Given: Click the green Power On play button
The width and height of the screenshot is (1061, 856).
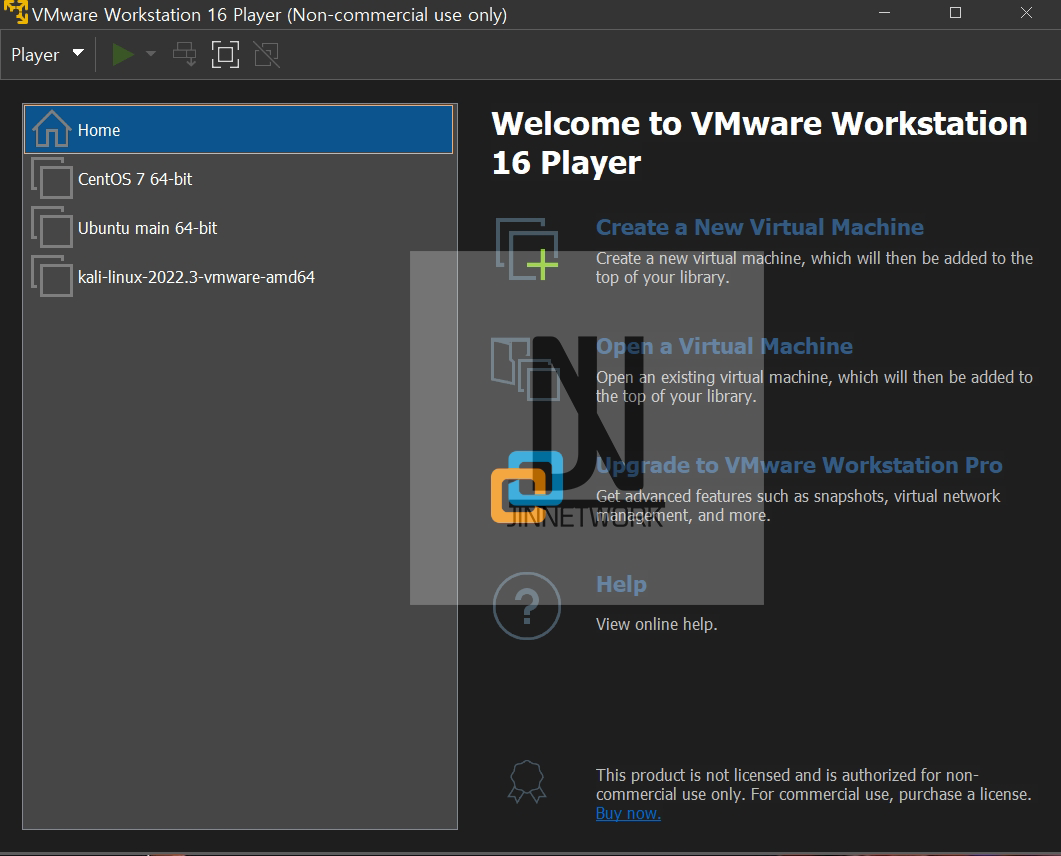Looking at the screenshot, I should pyautogui.click(x=122, y=54).
